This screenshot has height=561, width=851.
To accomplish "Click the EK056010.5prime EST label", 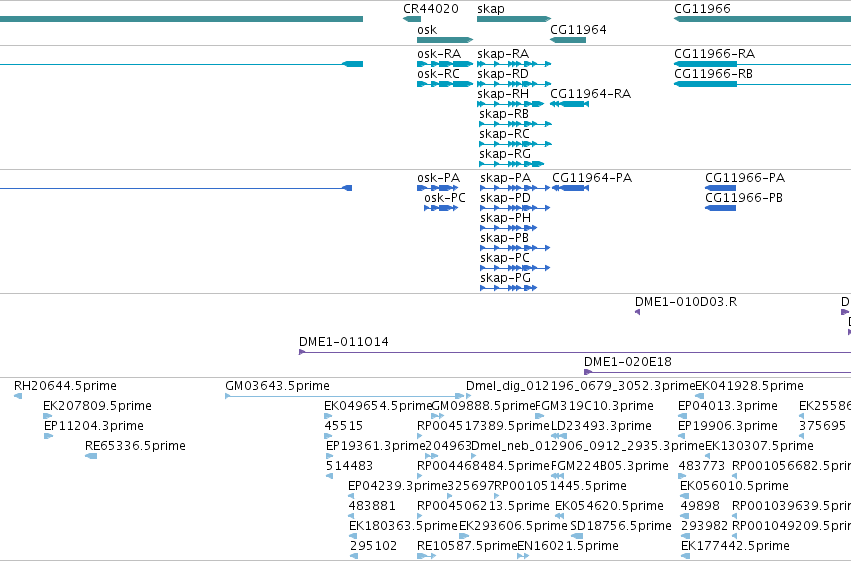I will coord(734,487).
